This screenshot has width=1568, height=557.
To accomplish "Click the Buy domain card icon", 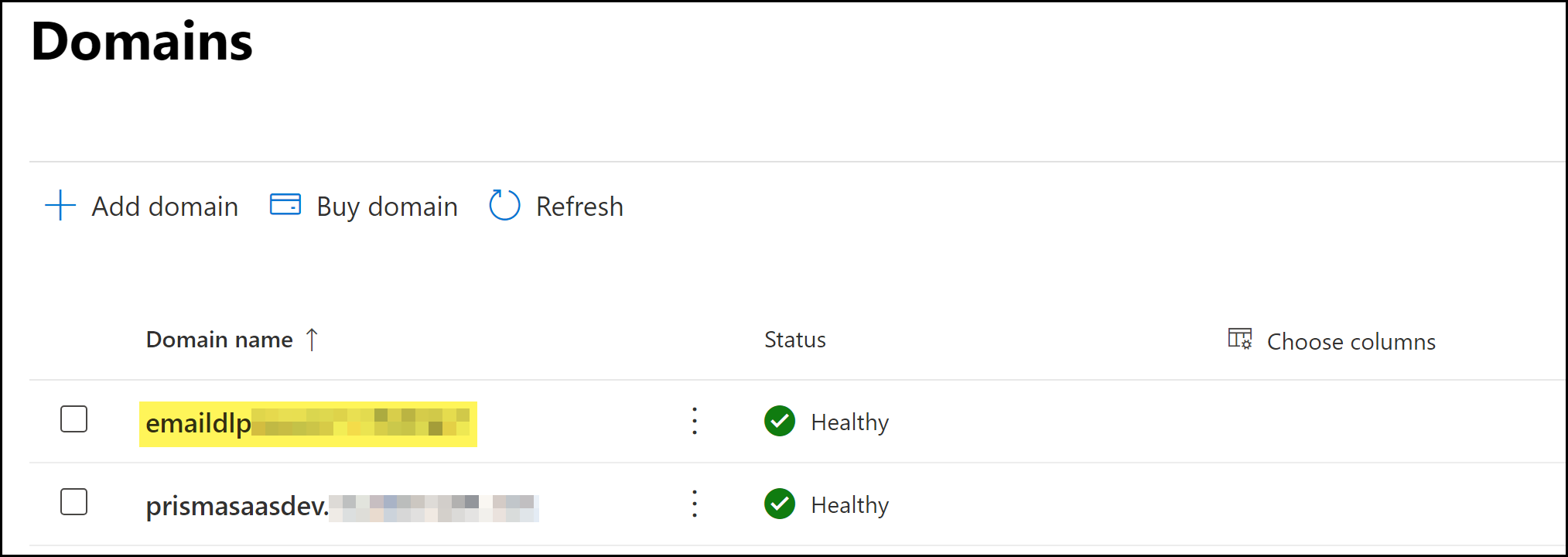I will point(285,205).
